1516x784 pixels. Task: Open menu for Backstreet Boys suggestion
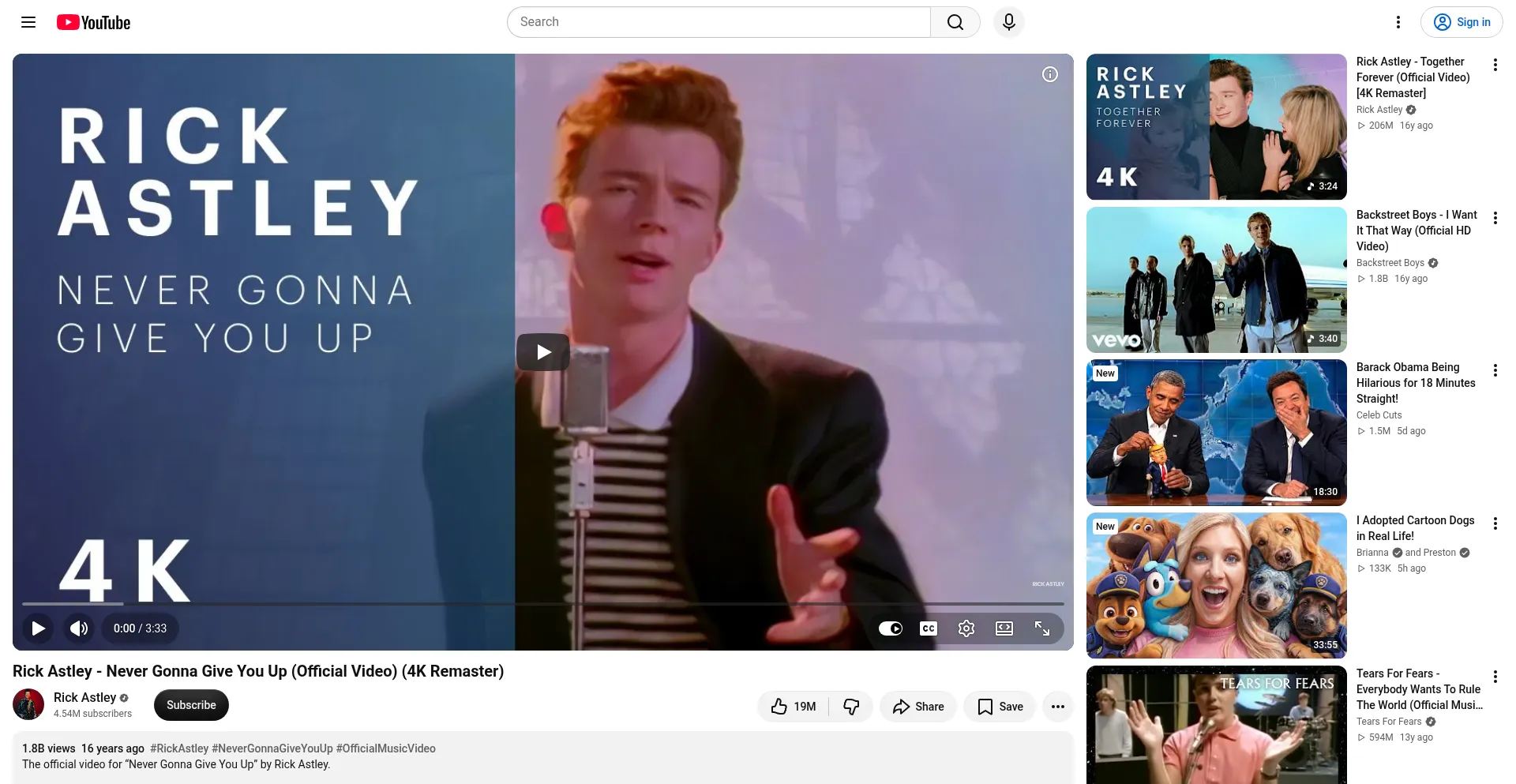(x=1495, y=218)
